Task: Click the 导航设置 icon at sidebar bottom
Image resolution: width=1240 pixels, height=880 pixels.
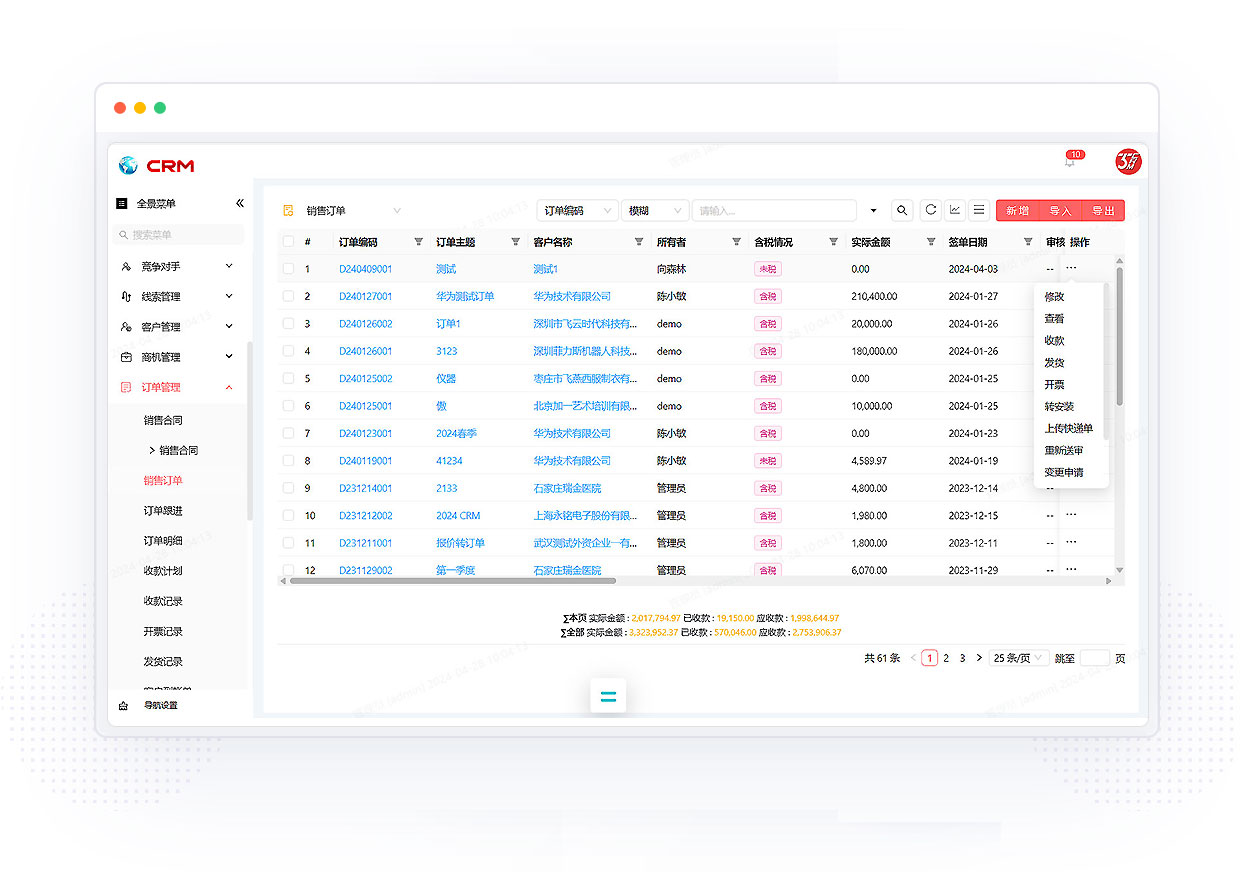Action: [x=124, y=706]
